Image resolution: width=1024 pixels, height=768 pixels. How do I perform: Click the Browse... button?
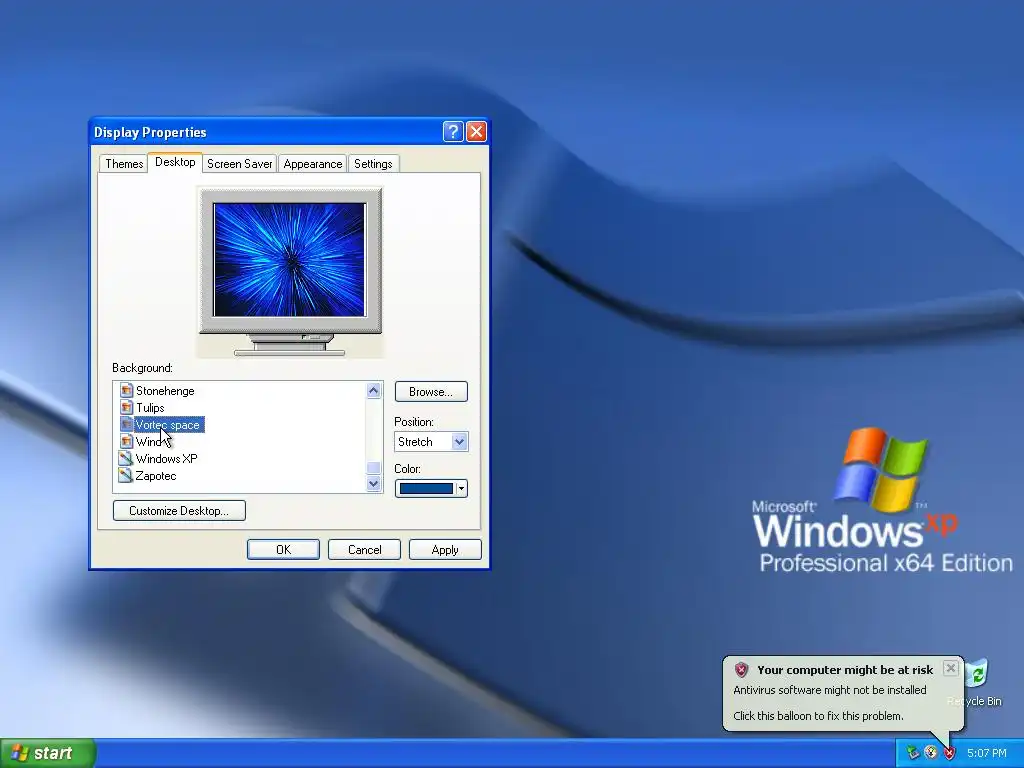(431, 392)
